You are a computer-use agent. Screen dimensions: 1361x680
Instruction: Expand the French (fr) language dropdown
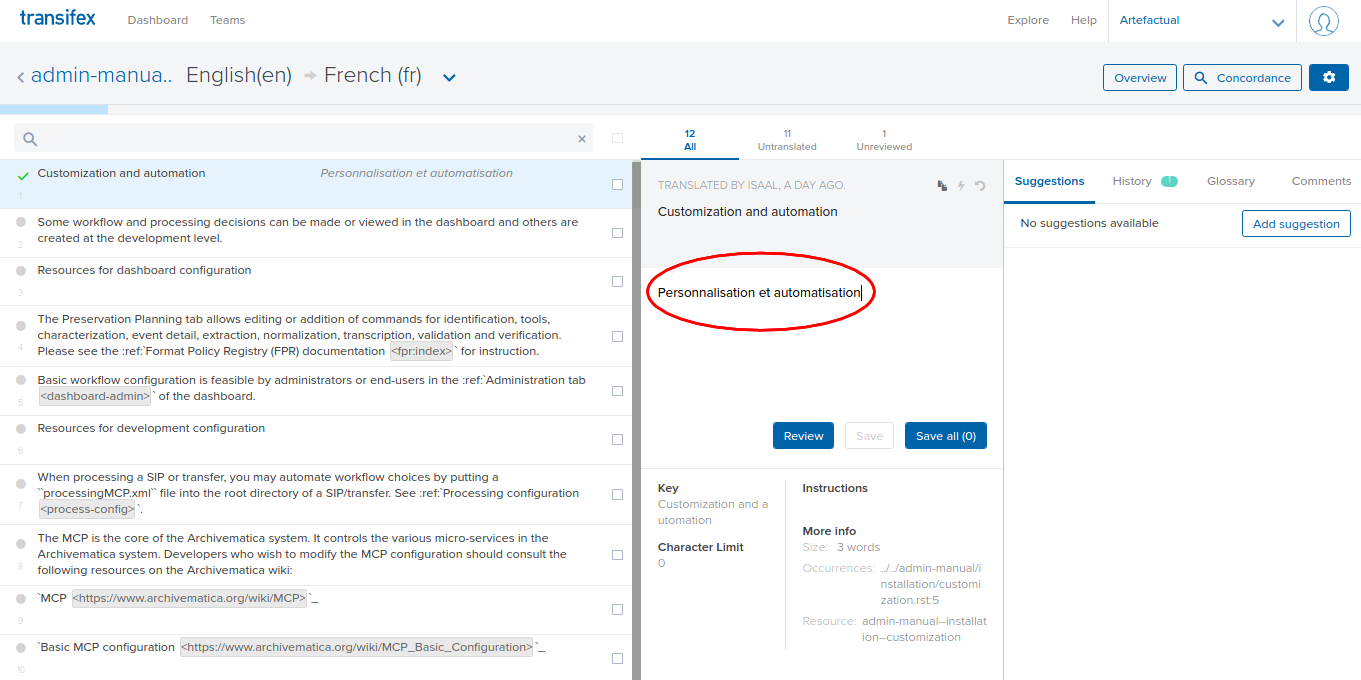pos(449,78)
